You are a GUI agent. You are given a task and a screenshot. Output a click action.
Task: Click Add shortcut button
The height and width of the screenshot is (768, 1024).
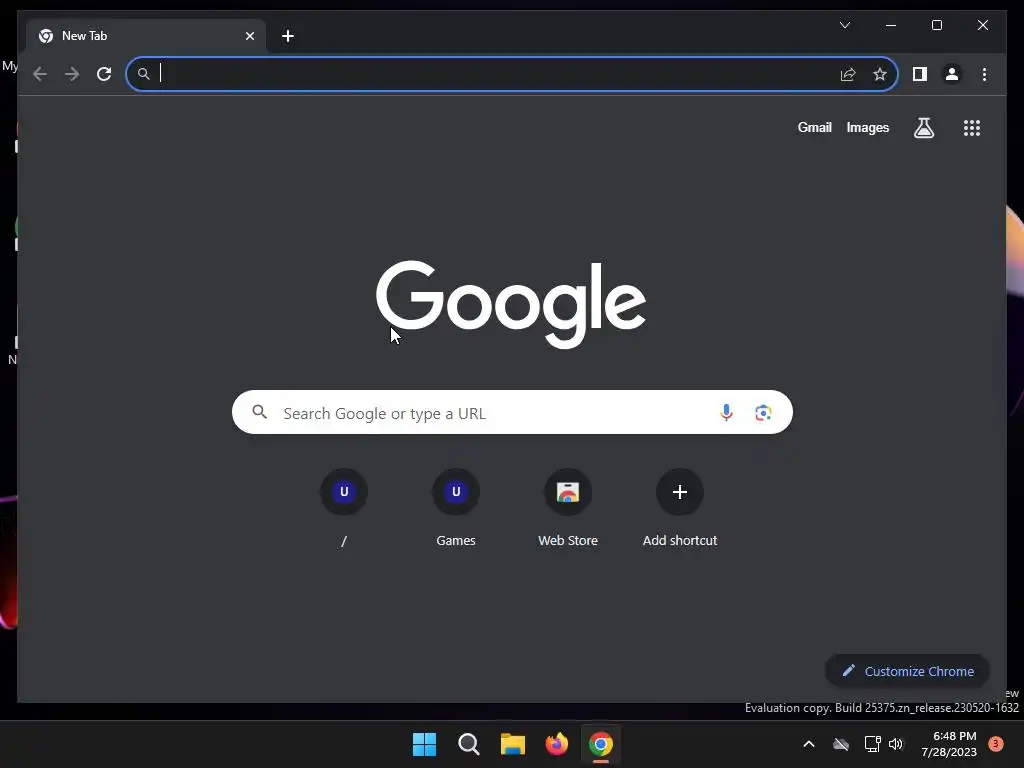click(680, 508)
